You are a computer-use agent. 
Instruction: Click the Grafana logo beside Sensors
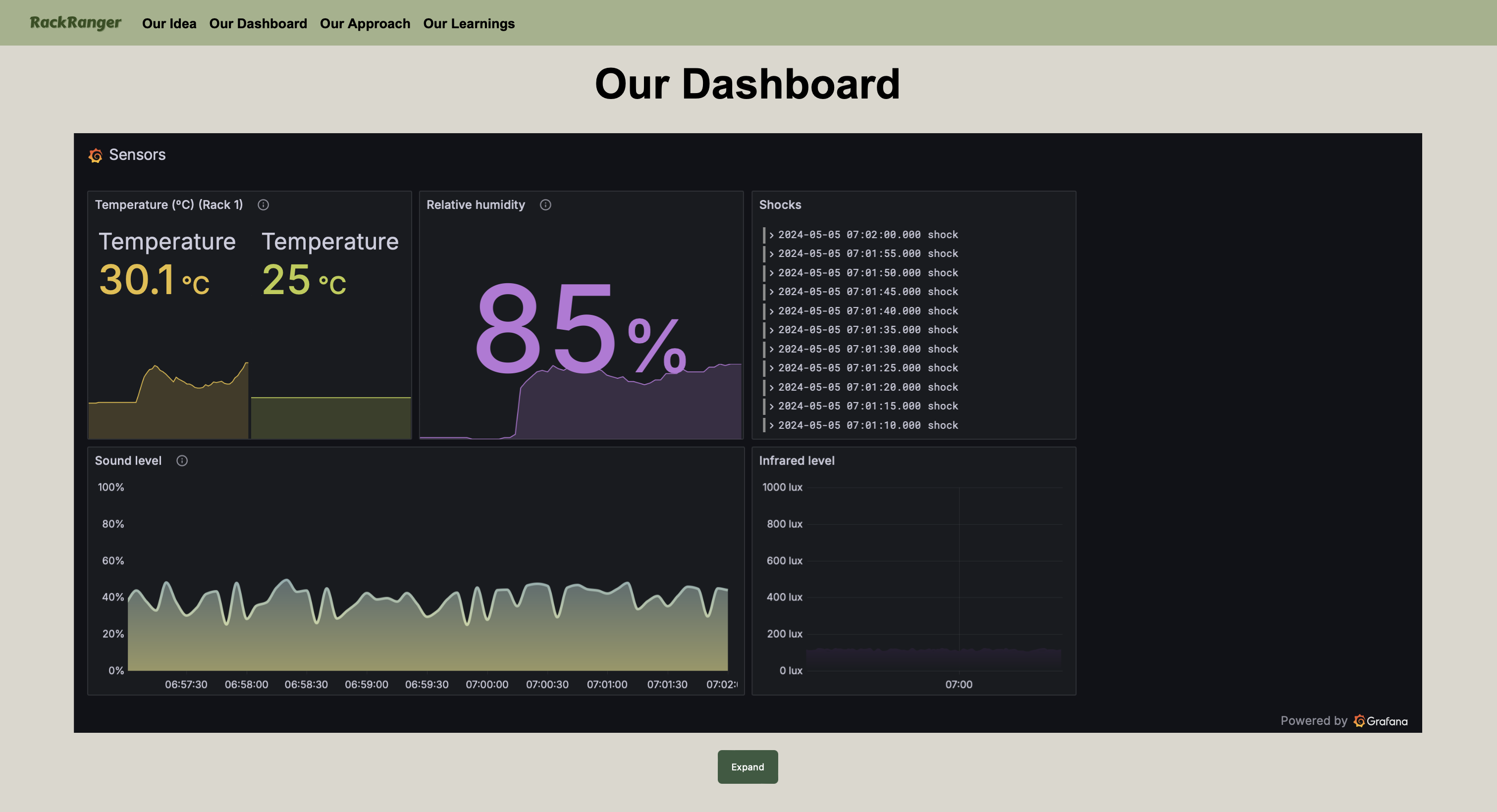[95, 155]
